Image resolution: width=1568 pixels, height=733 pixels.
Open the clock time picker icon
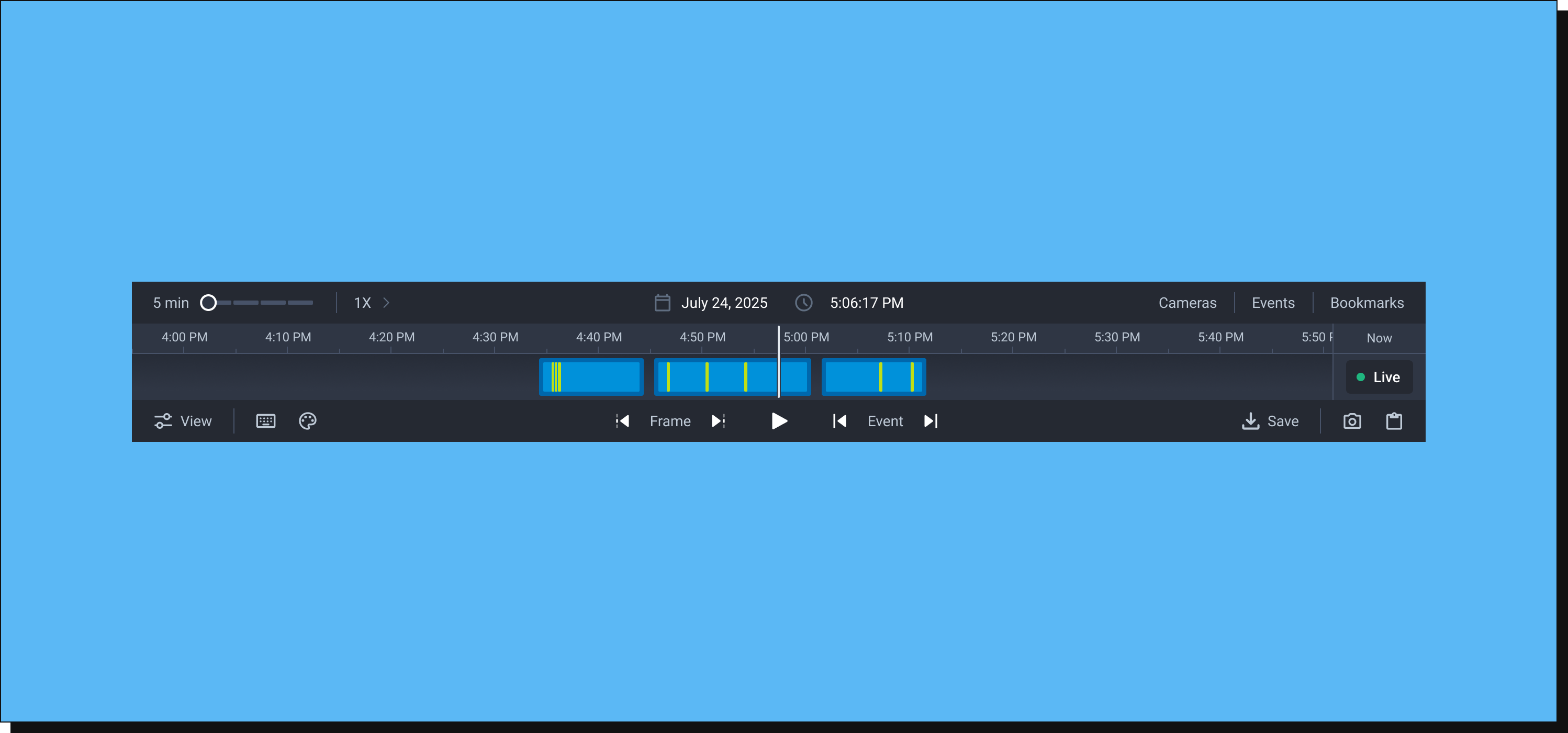tap(803, 303)
